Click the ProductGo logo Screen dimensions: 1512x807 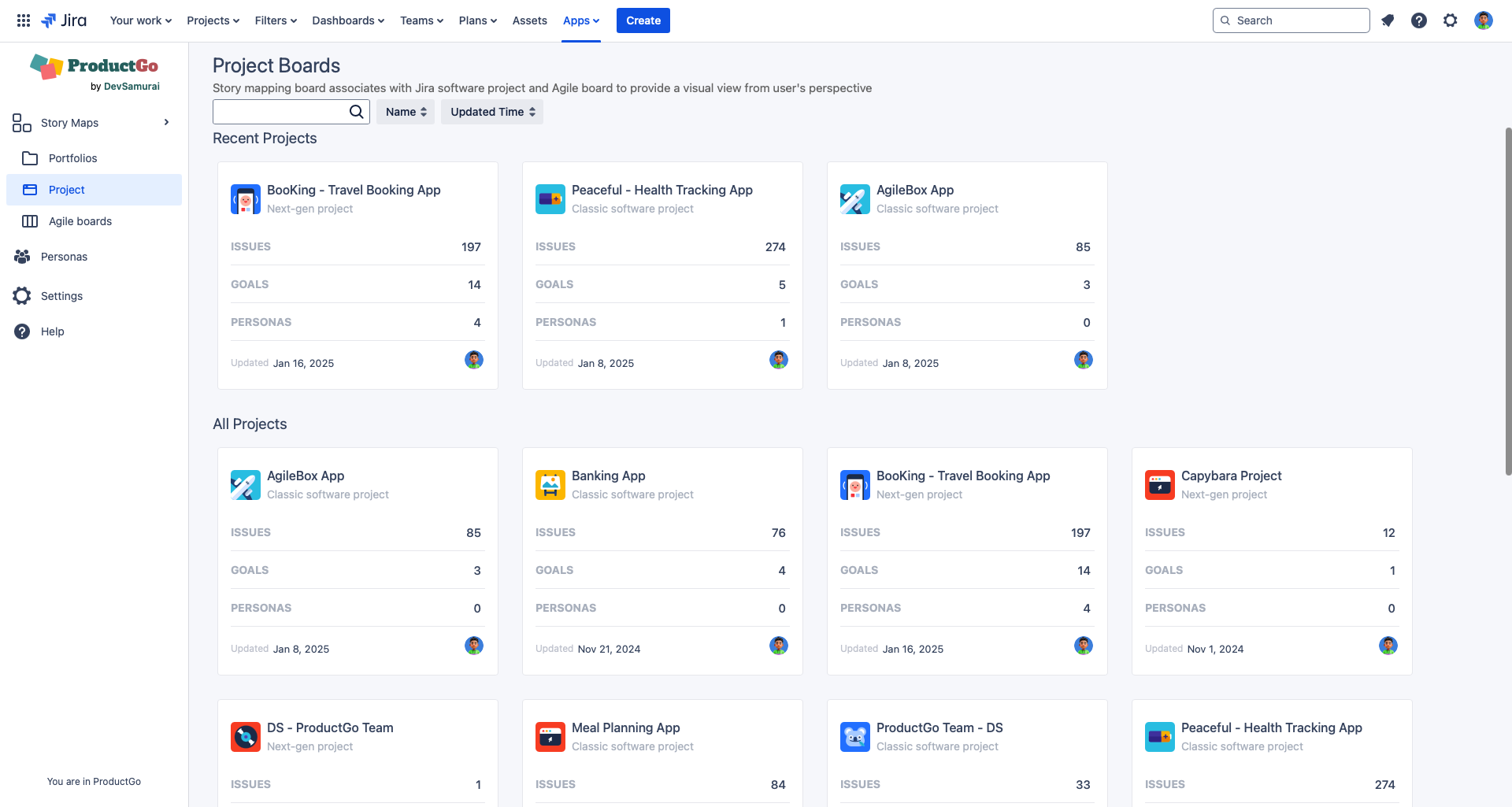point(94,72)
